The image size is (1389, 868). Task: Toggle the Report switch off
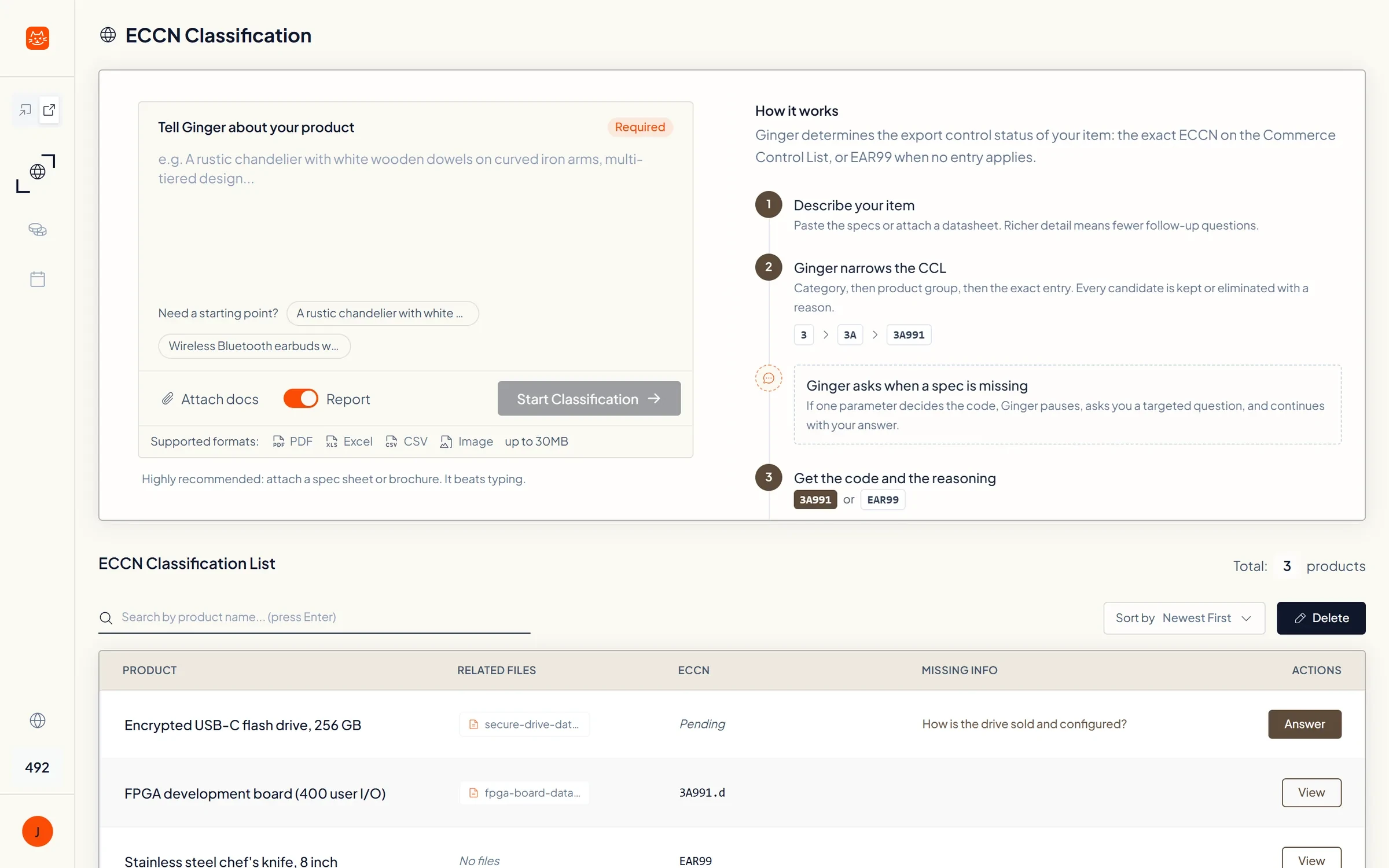(x=300, y=399)
